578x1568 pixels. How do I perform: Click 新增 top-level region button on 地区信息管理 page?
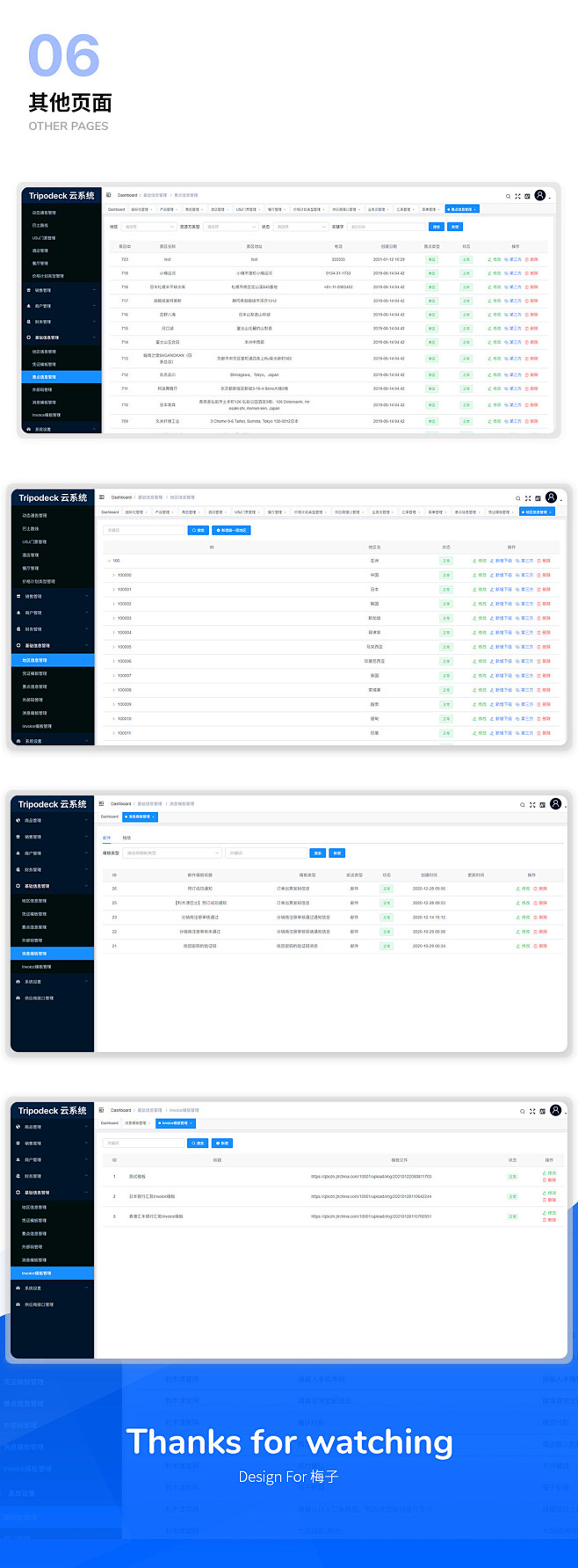point(231,530)
